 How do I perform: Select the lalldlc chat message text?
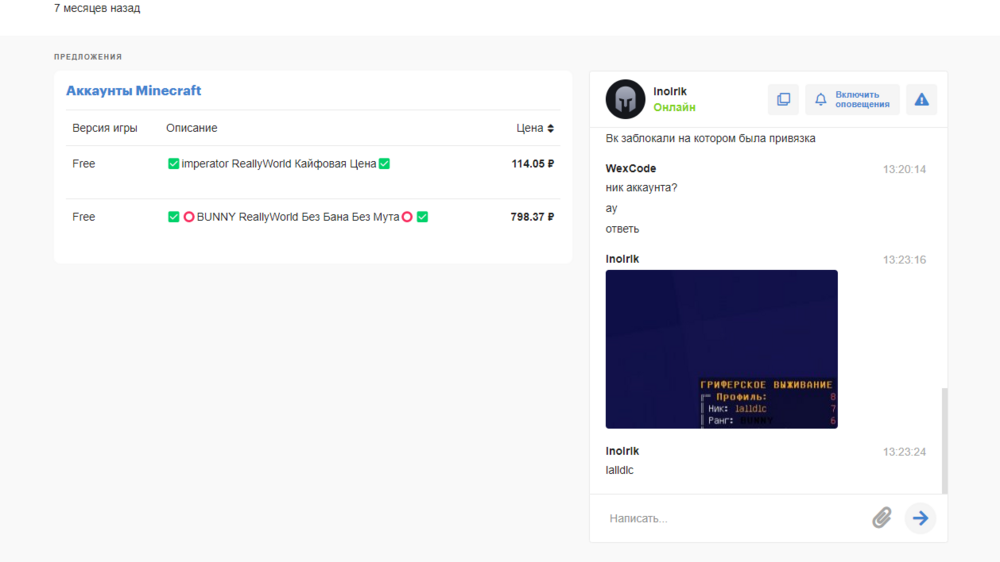coord(619,470)
